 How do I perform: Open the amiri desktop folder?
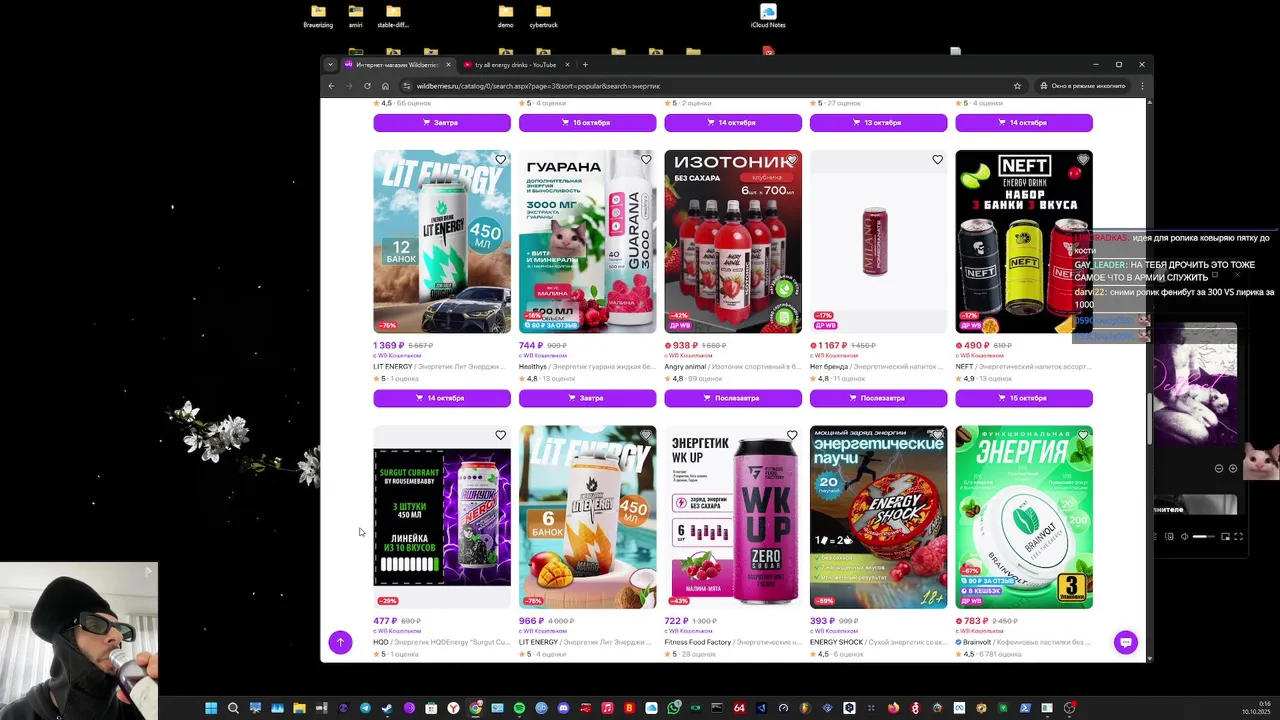(355, 16)
